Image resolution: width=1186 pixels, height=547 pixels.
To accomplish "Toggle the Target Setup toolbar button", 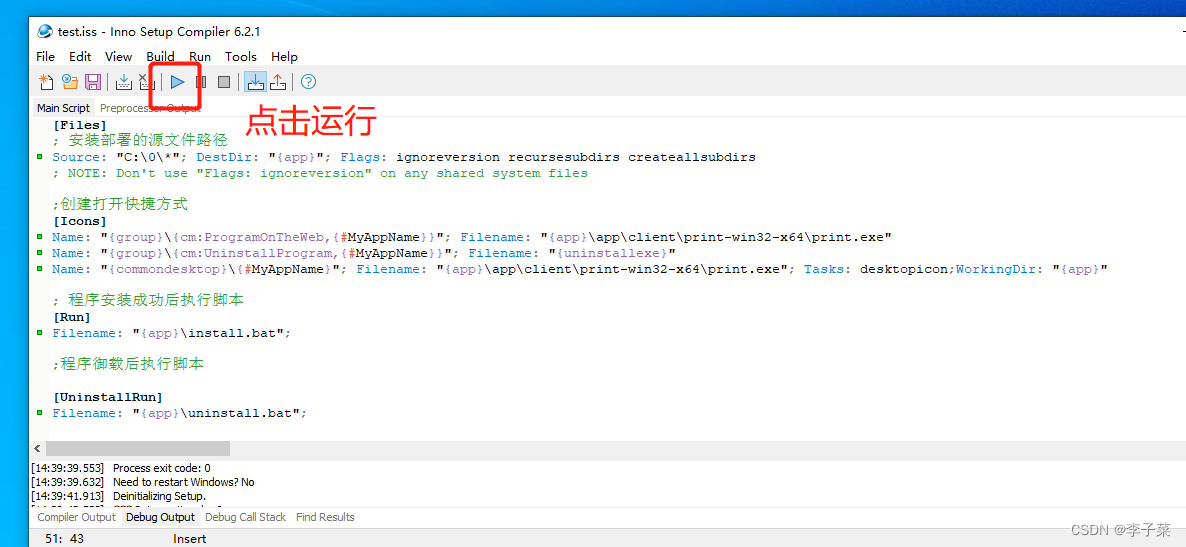I will pyautogui.click(x=255, y=82).
